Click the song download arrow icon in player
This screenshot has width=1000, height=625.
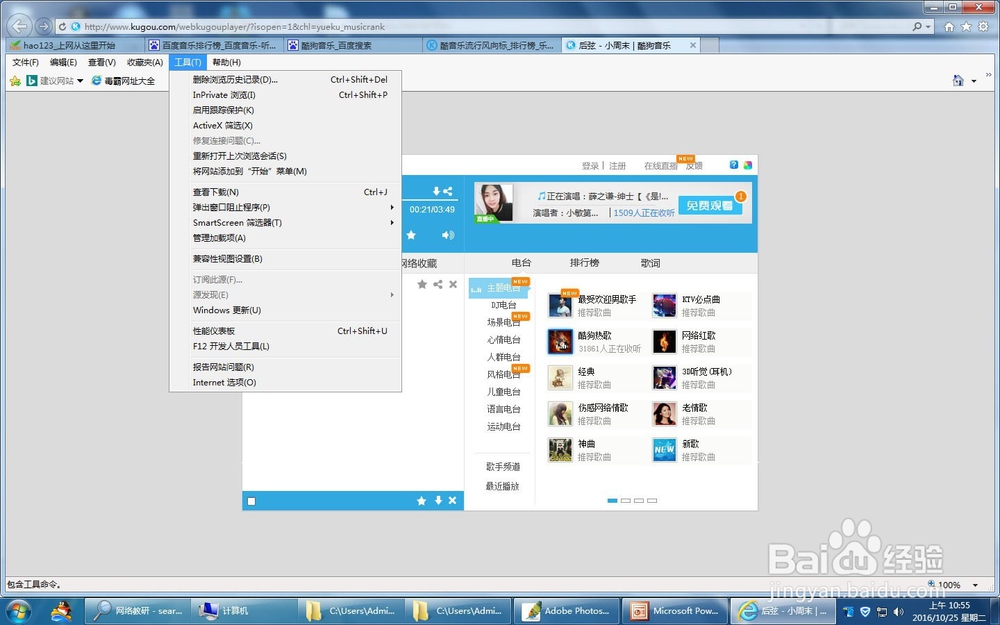click(436, 191)
